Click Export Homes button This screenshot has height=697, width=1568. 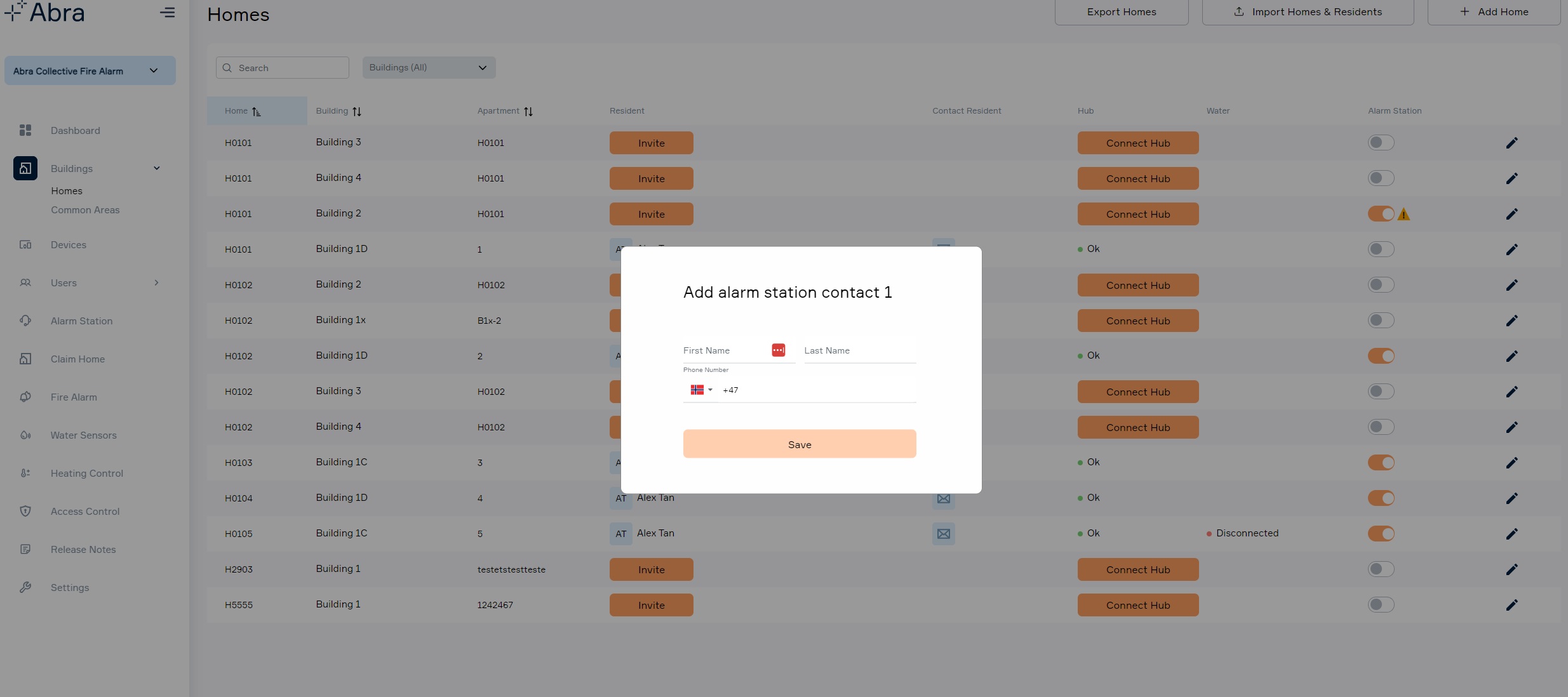coord(1122,12)
